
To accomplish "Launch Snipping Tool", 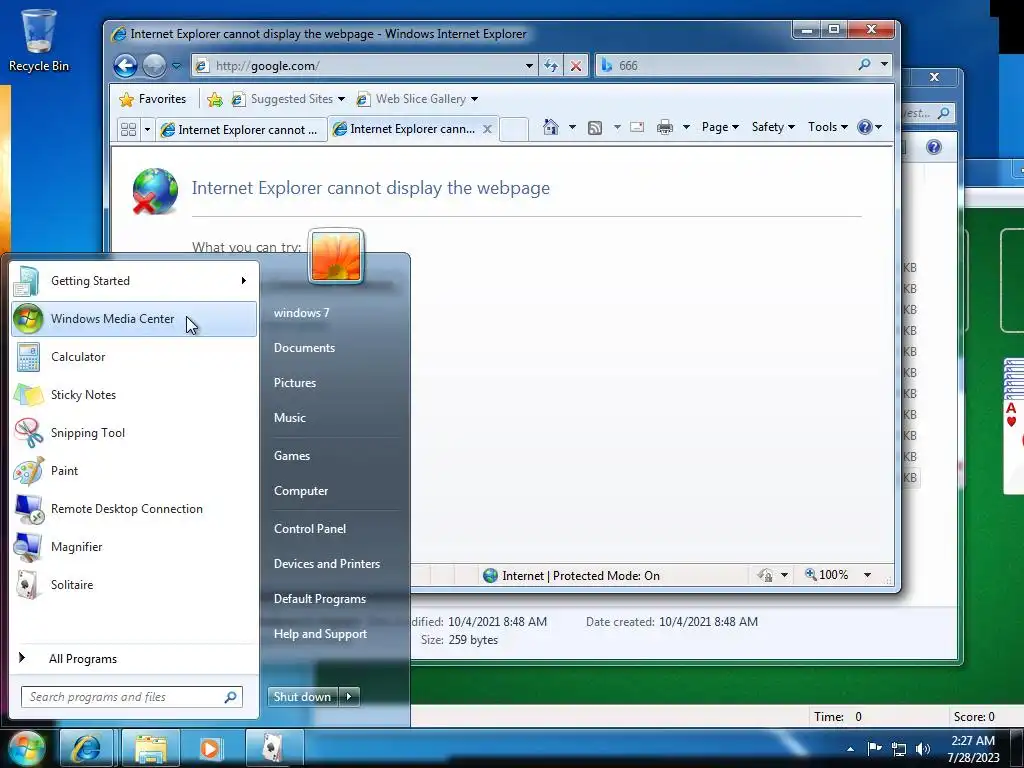I will 134,432.
